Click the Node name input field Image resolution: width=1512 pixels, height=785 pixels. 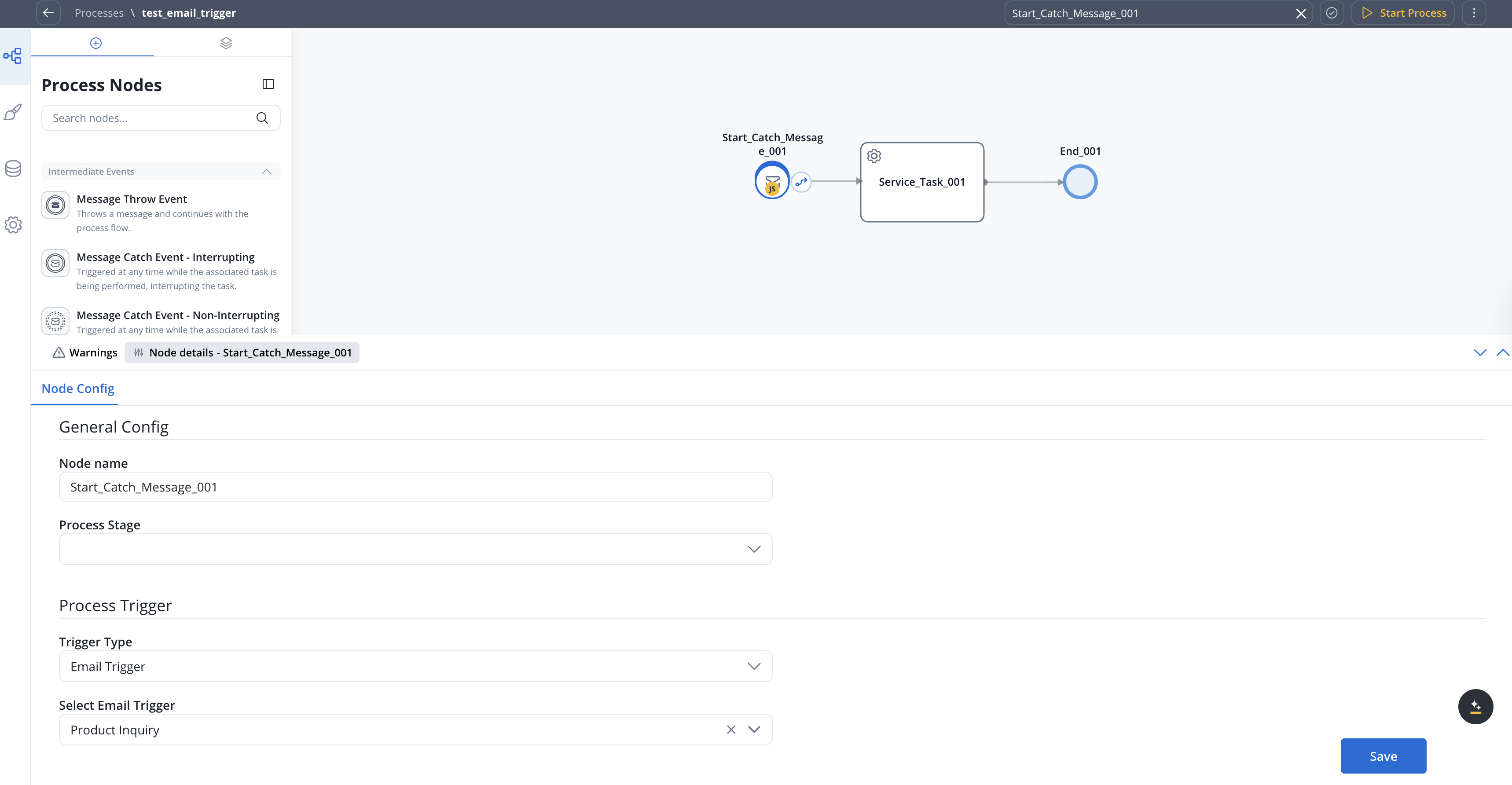click(x=415, y=487)
